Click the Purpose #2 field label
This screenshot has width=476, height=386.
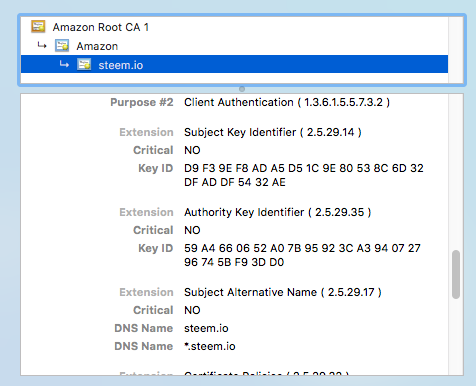click(x=142, y=102)
